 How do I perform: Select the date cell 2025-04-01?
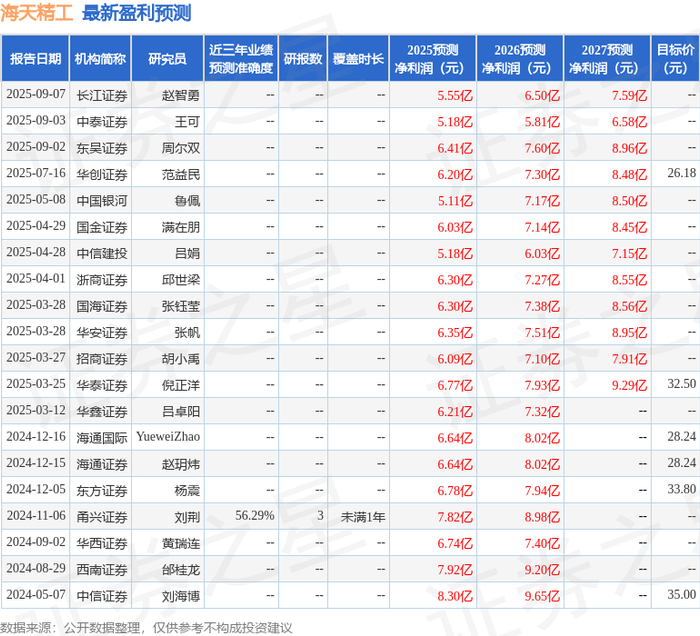36,279
